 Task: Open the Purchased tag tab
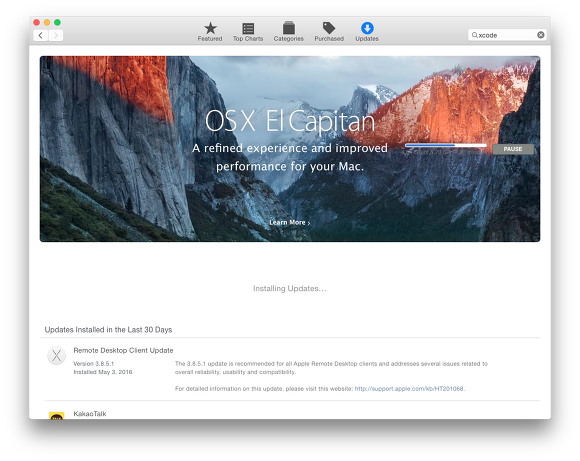pos(329,31)
